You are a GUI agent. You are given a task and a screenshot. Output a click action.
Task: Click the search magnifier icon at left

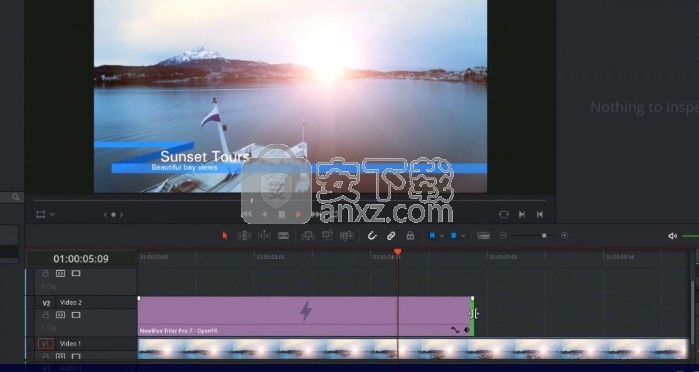click(16, 197)
